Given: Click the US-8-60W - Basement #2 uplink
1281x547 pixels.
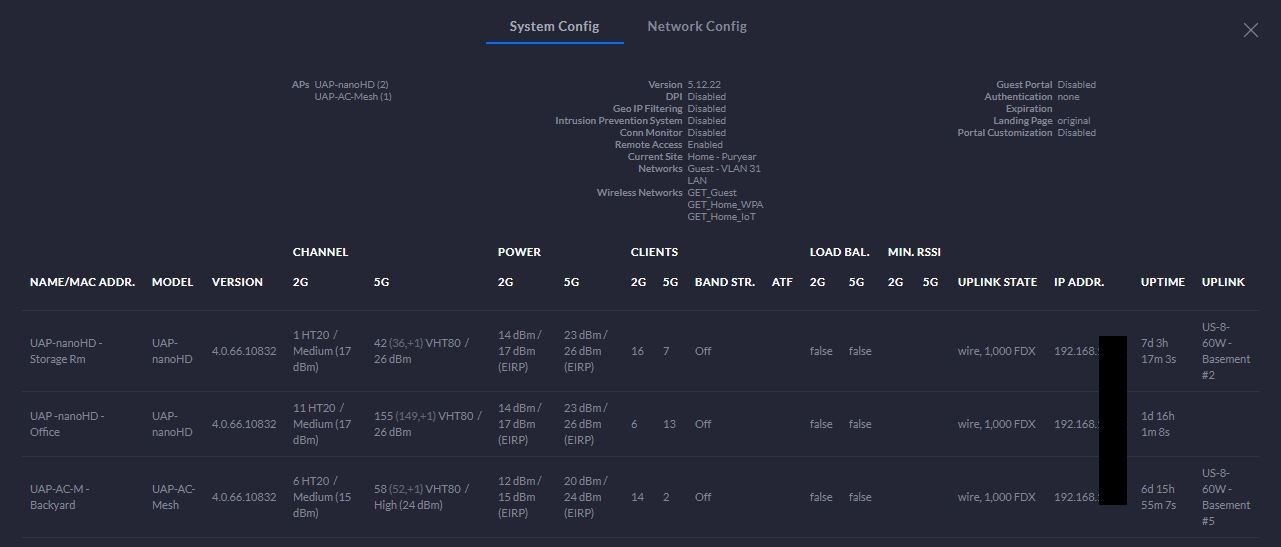Looking at the screenshot, I should pos(1225,351).
